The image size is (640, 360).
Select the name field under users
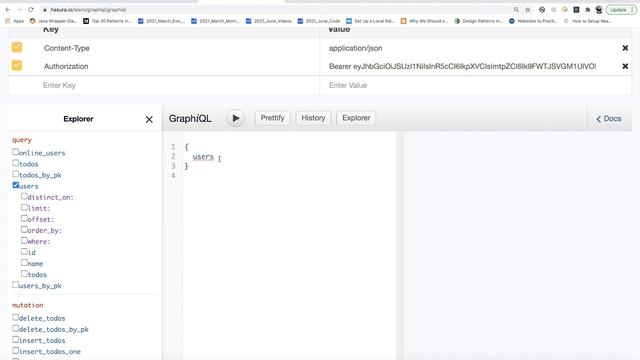(24, 262)
